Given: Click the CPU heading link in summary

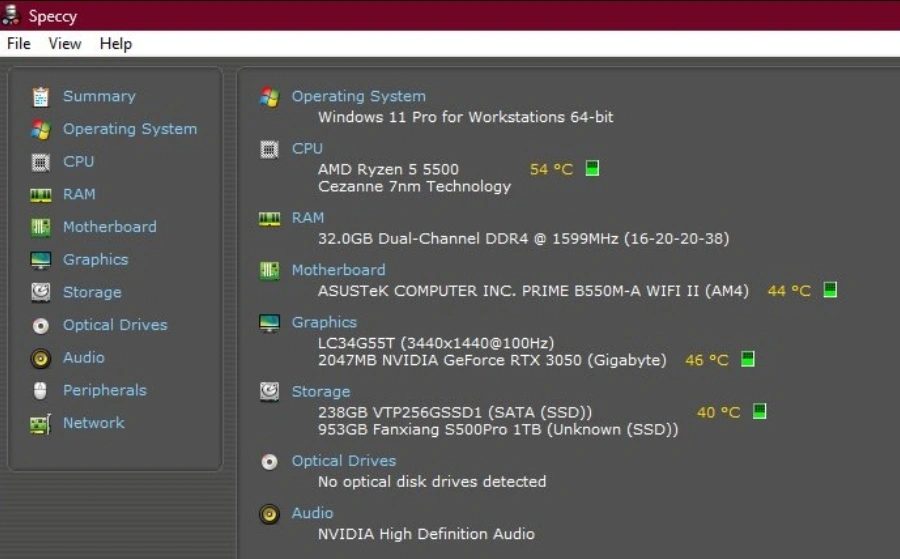Looking at the screenshot, I should 307,148.
